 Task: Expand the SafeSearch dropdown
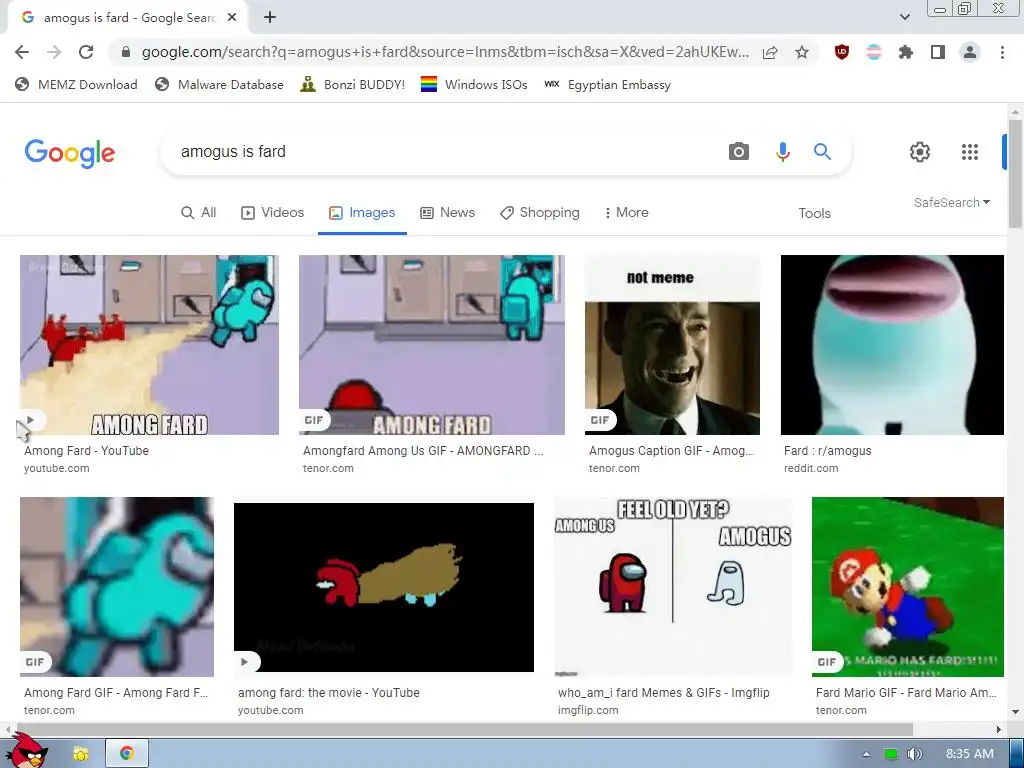[x=952, y=202]
